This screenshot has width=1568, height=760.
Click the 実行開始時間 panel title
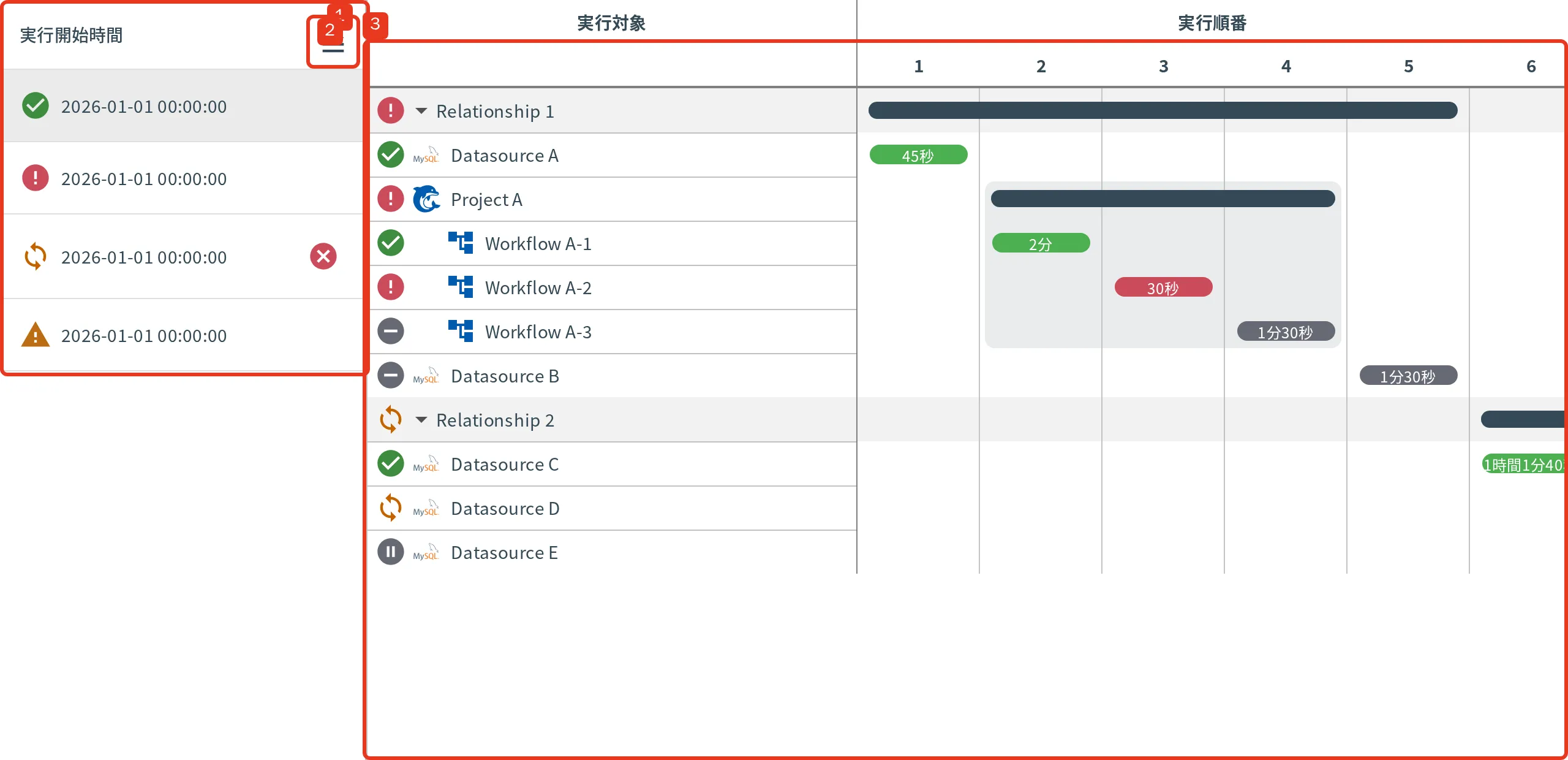tap(71, 36)
